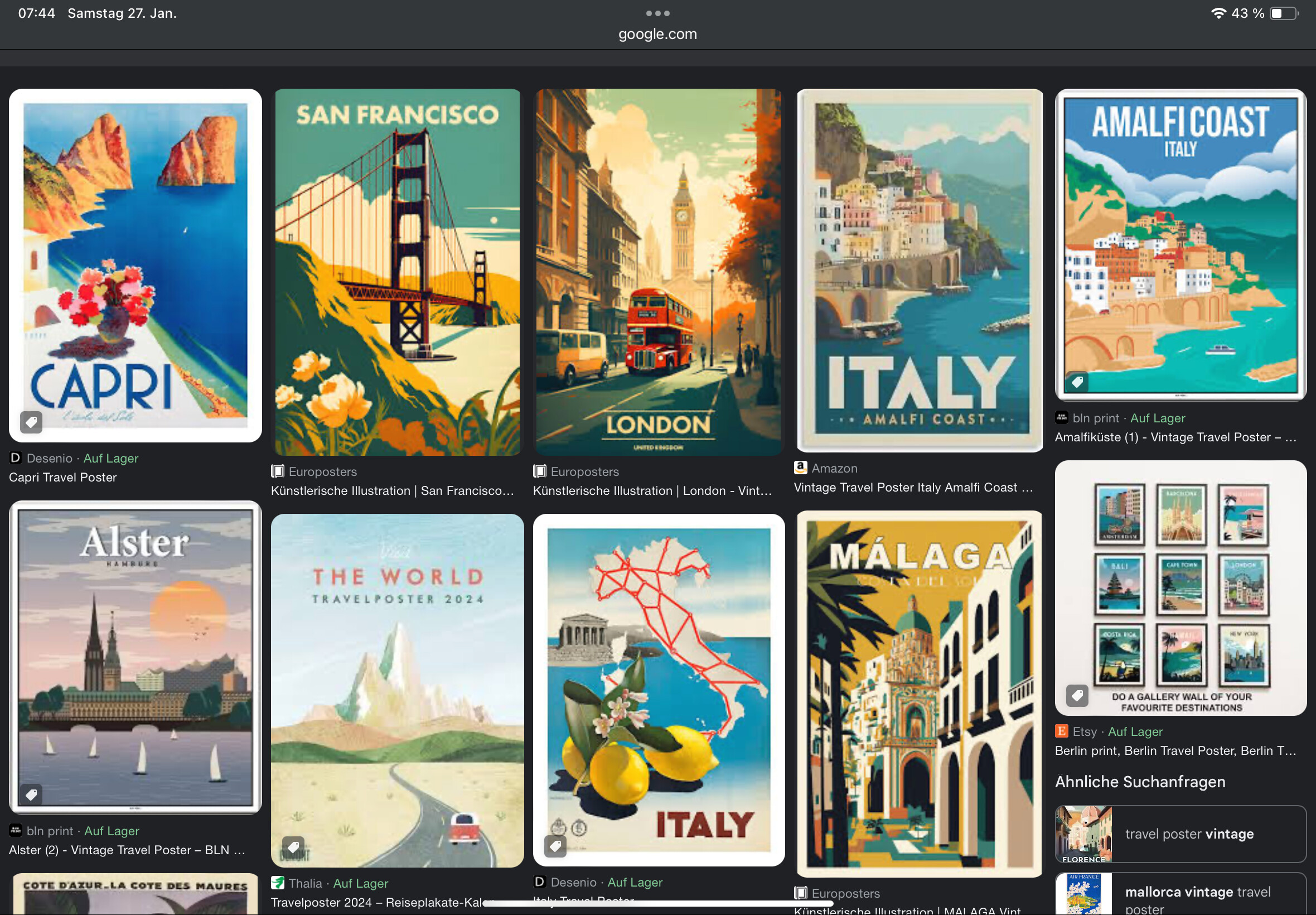Tap the tag icon on The World travelposter
1316x915 pixels.
click(293, 847)
